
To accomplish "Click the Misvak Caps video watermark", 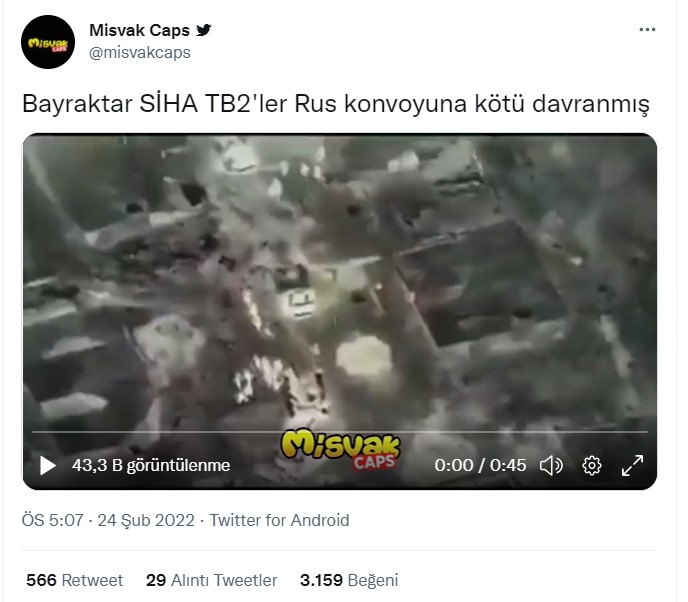I will tap(340, 449).
